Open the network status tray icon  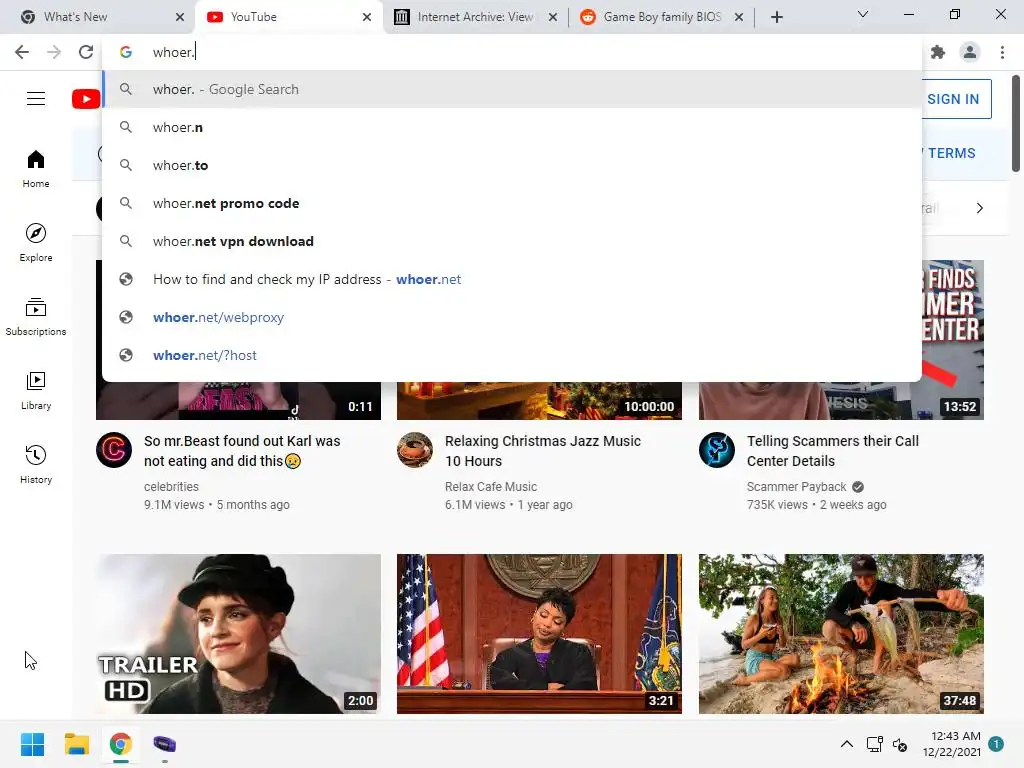point(874,744)
